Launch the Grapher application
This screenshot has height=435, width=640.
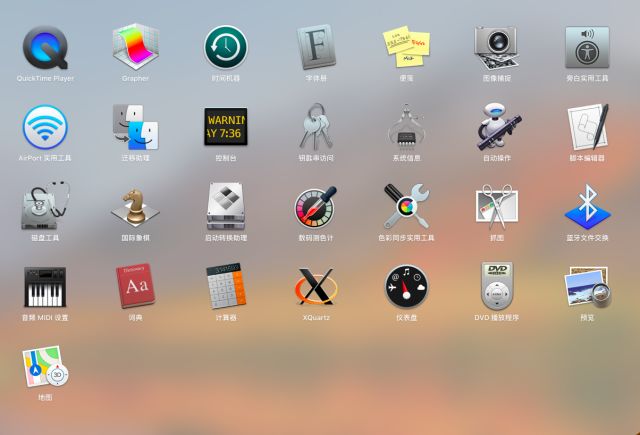pyautogui.click(x=135, y=47)
